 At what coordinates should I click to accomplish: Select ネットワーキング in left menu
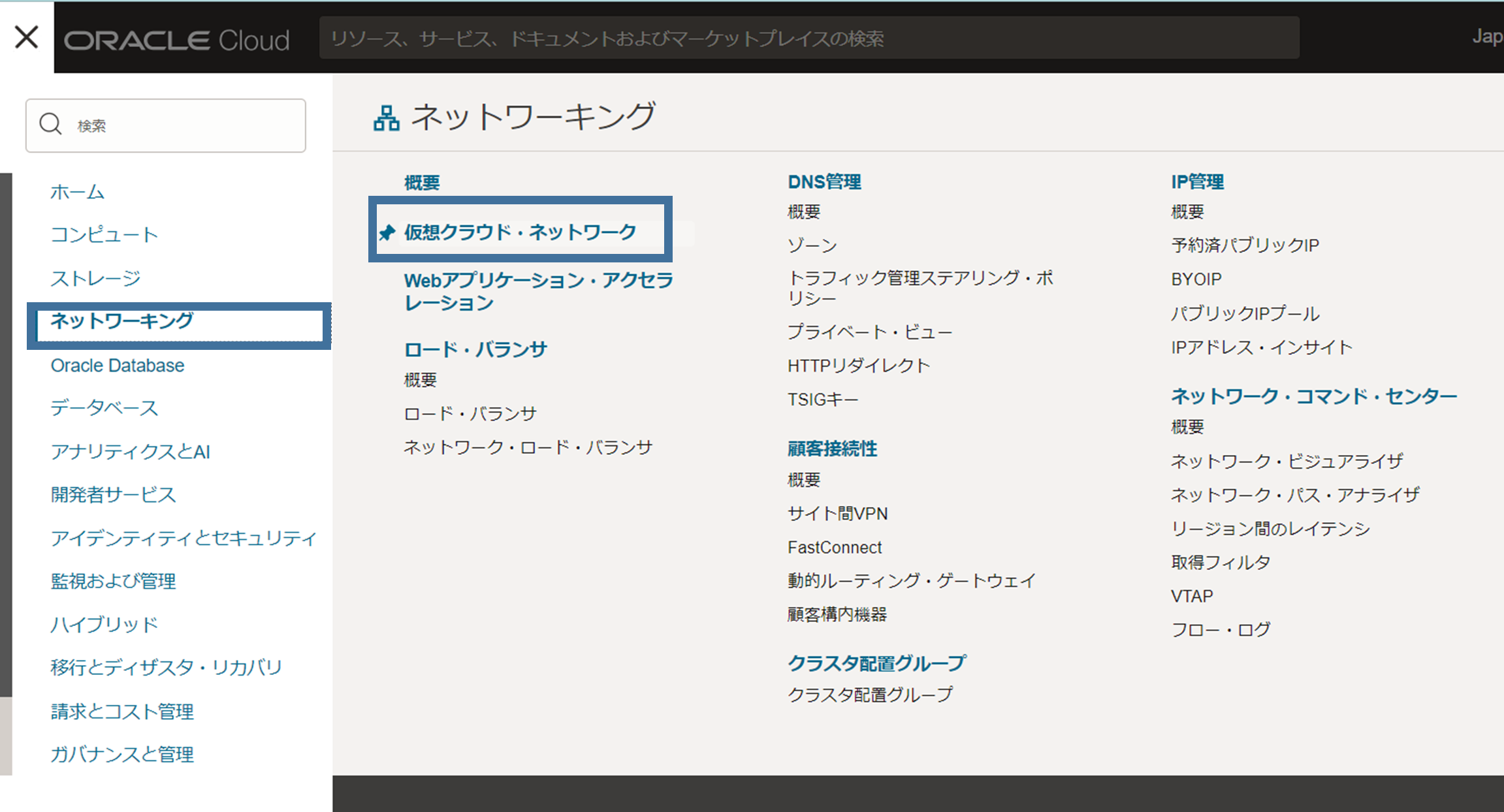122,320
